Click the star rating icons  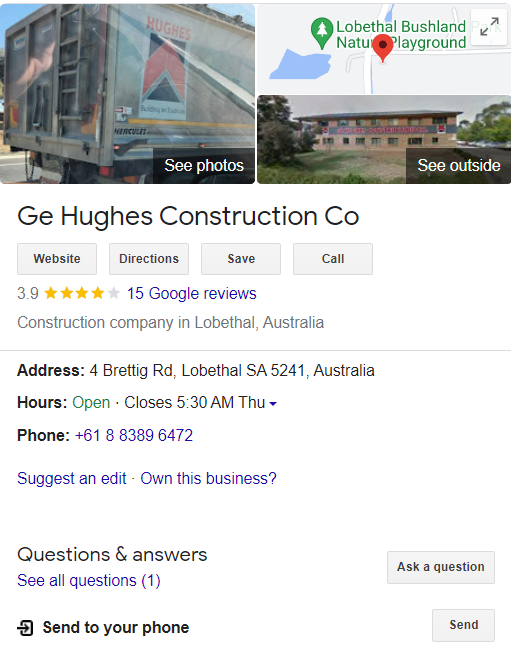82,293
